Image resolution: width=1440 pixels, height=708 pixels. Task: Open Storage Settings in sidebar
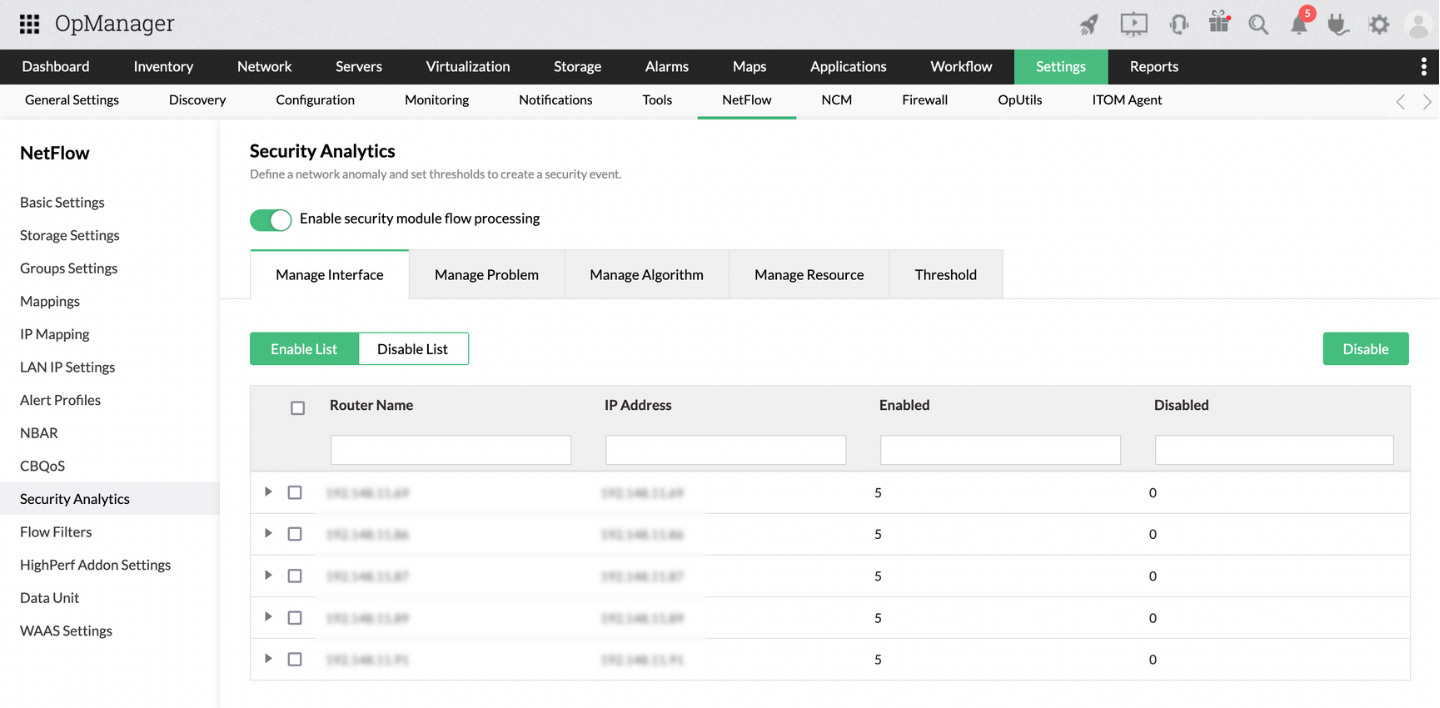click(70, 235)
